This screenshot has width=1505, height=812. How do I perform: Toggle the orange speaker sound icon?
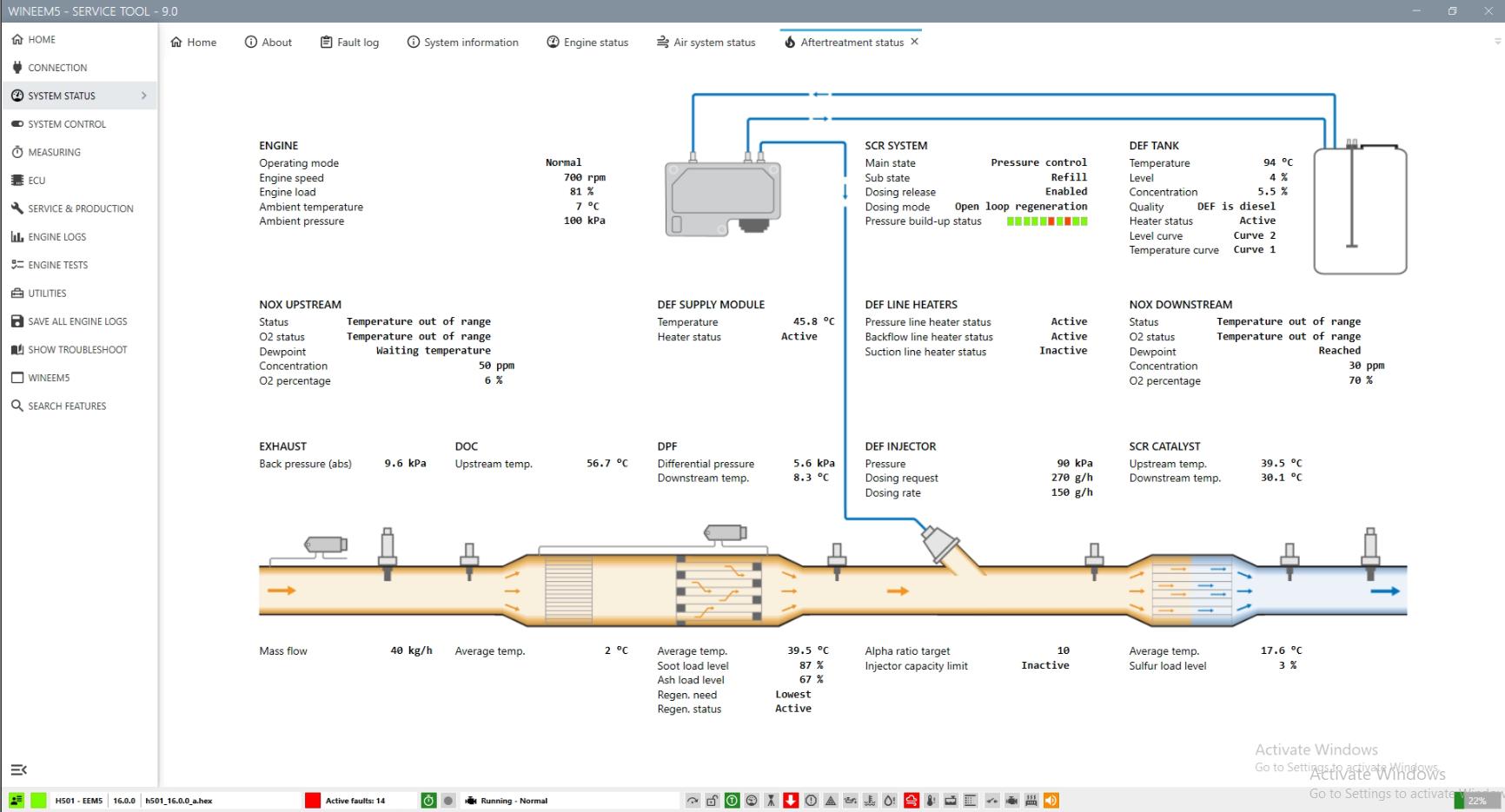(x=1051, y=801)
